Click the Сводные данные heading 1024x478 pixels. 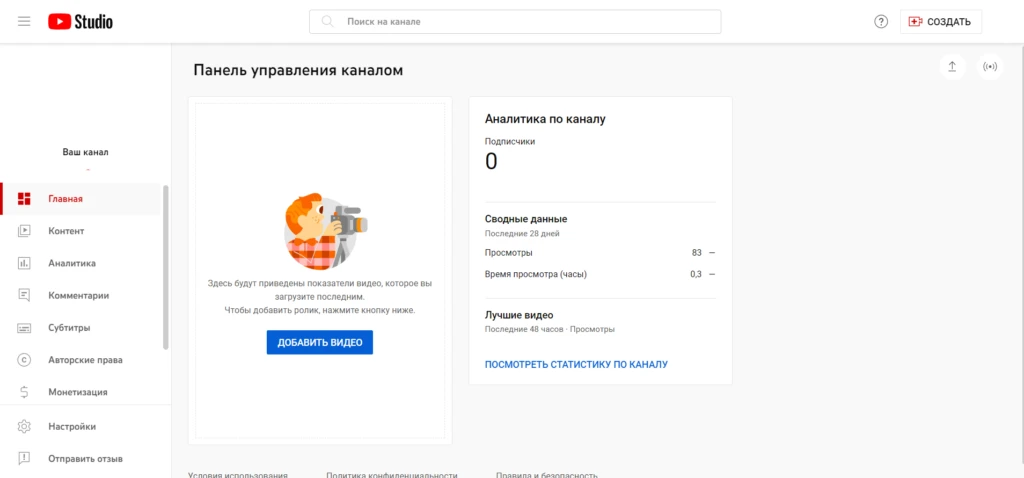pyautogui.click(x=526, y=219)
